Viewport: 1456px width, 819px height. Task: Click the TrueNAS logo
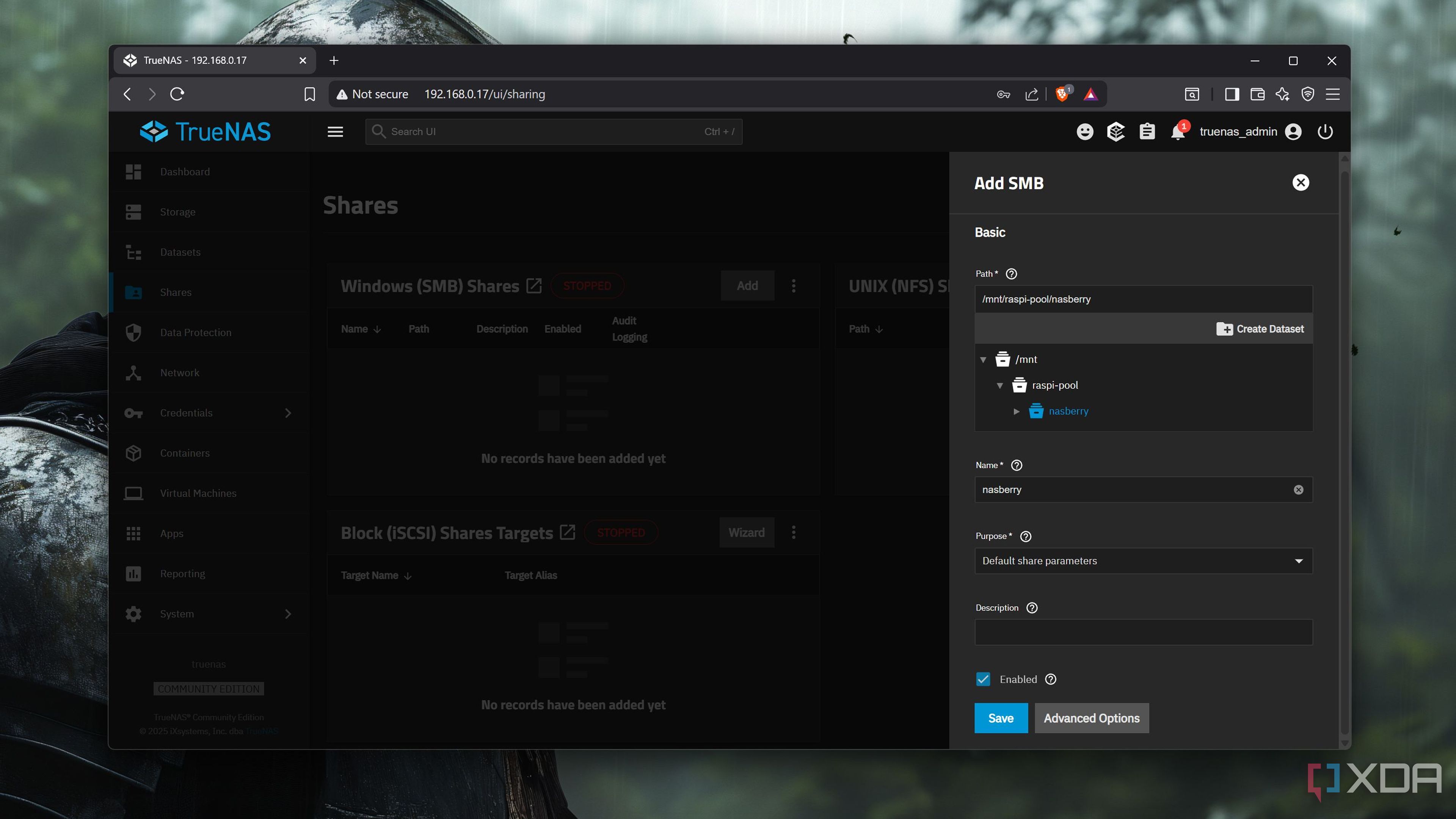tap(205, 132)
